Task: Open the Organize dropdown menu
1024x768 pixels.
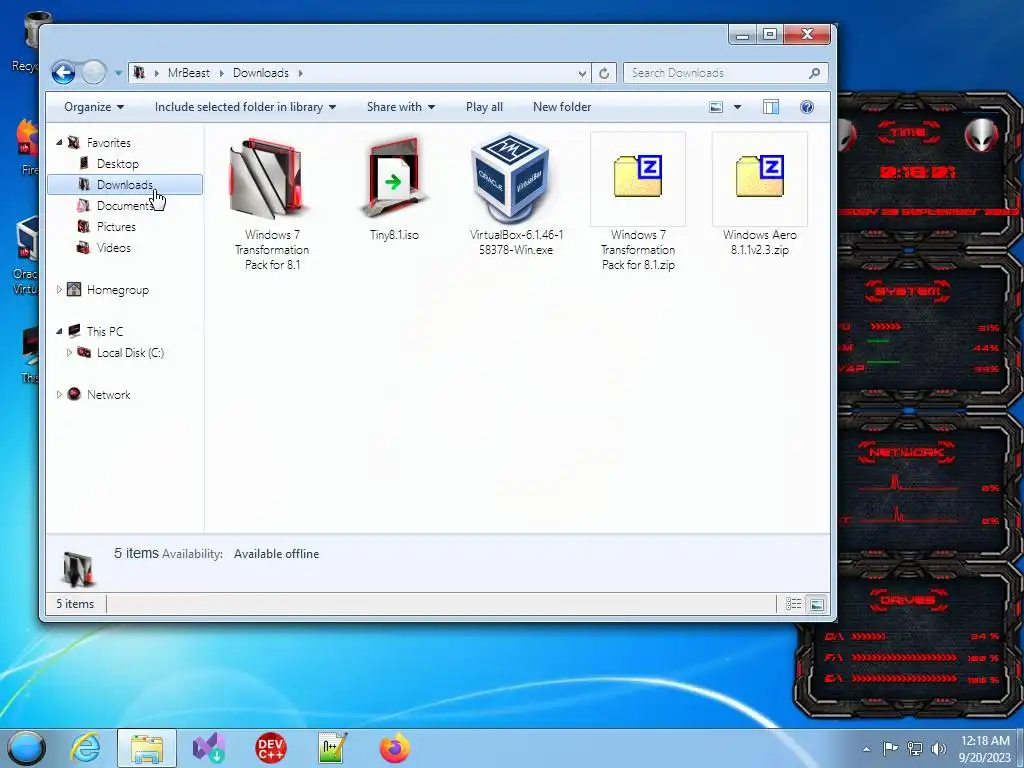Action: (x=94, y=107)
